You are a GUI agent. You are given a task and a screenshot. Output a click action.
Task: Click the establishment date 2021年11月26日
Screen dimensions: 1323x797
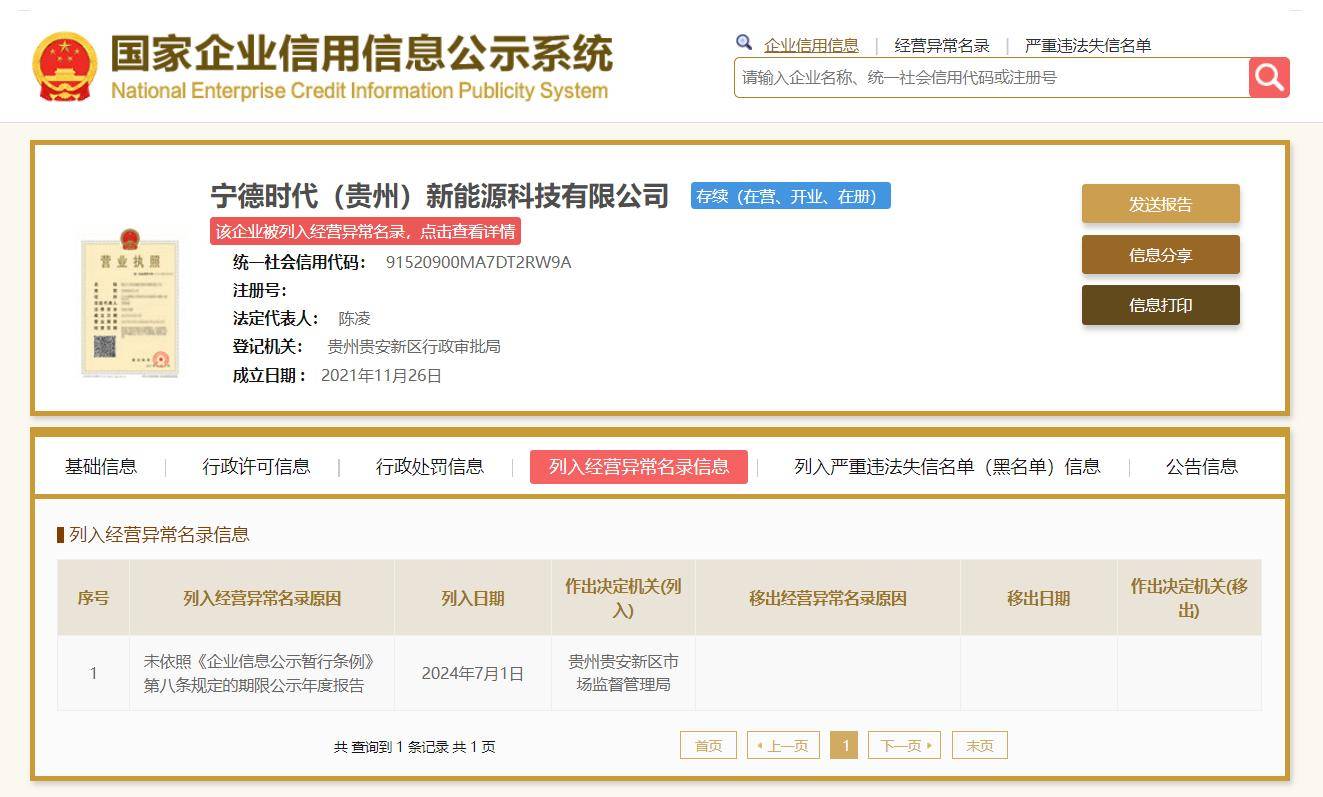381,375
